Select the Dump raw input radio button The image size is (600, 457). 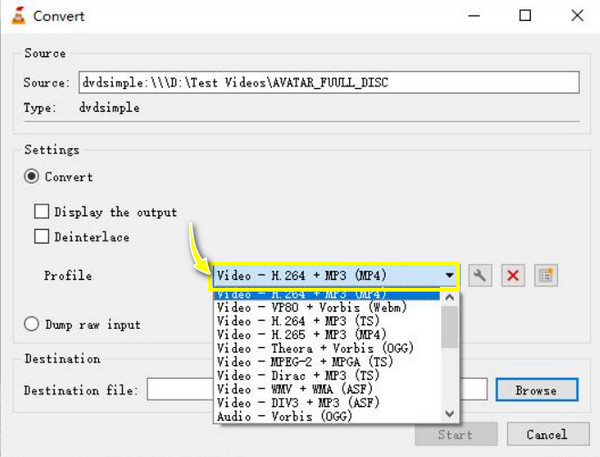(x=31, y=324)
